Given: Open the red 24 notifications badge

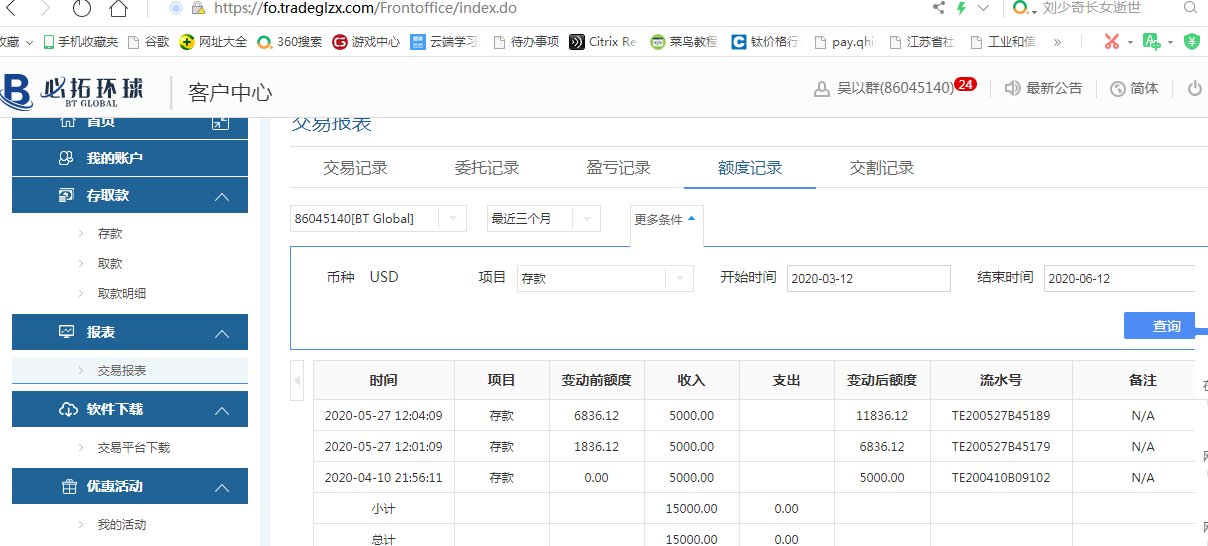Looking at the screenshot, I should tap(965, 84).
